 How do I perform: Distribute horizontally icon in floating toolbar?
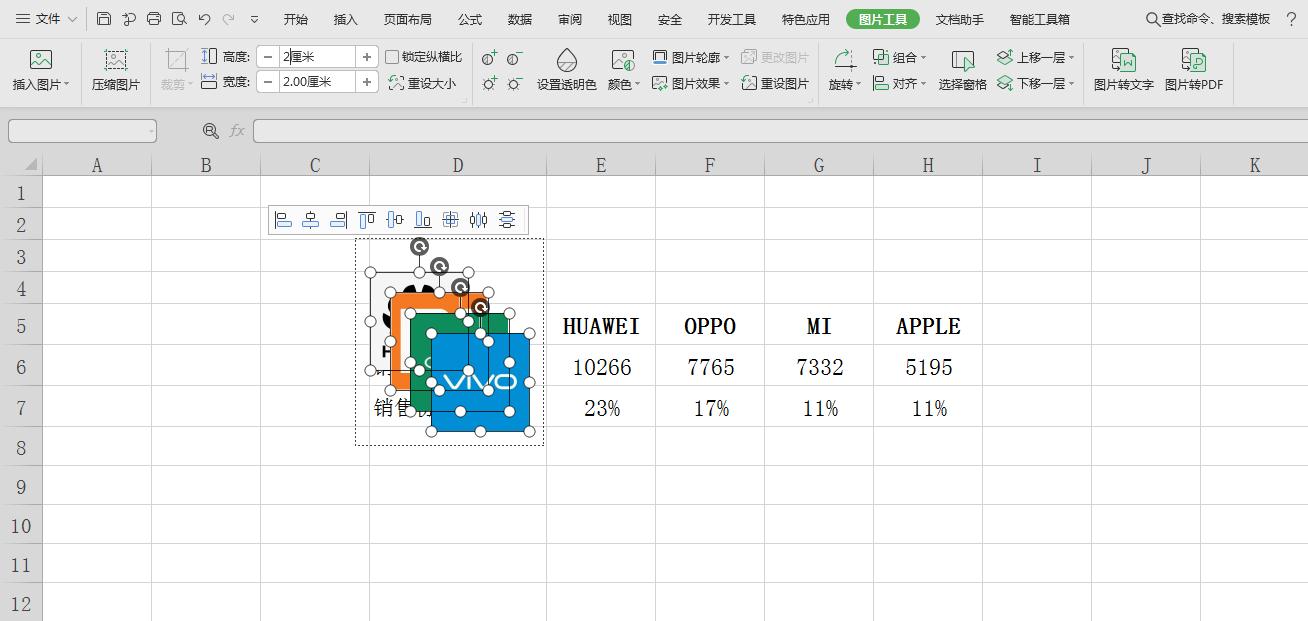479,220
